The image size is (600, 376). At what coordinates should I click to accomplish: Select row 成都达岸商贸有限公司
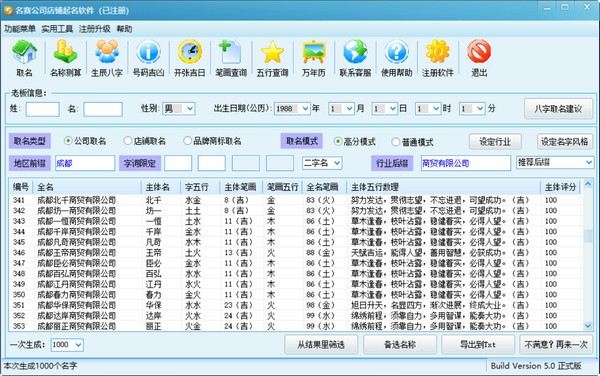[x=295, y=316]
